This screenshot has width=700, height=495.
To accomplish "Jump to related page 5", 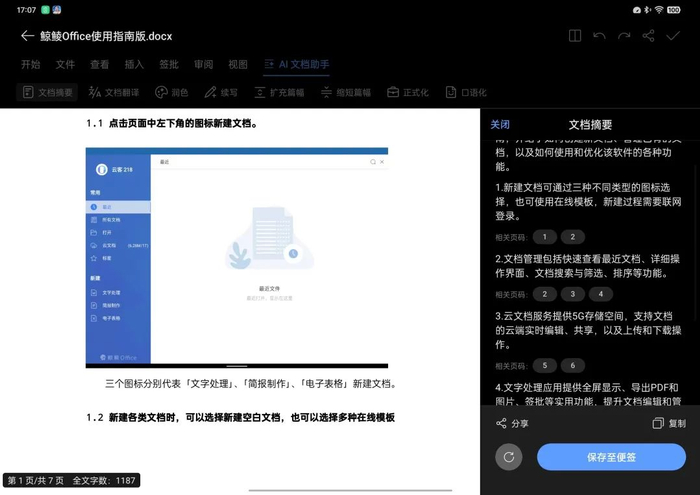I will tap(545, 366).
